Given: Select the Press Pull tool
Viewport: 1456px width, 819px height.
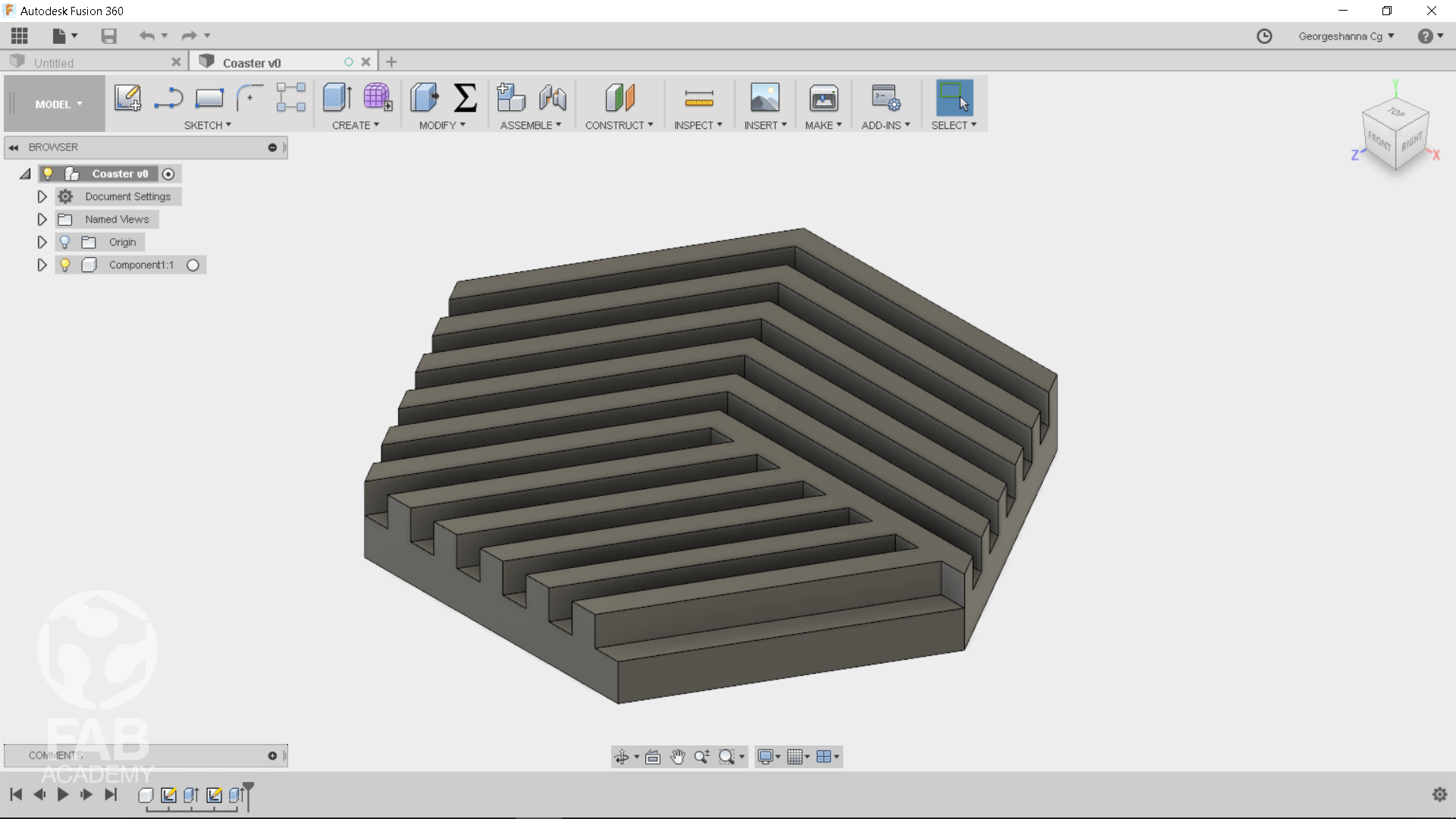Looking at the screenshot, I should [425, 98].
